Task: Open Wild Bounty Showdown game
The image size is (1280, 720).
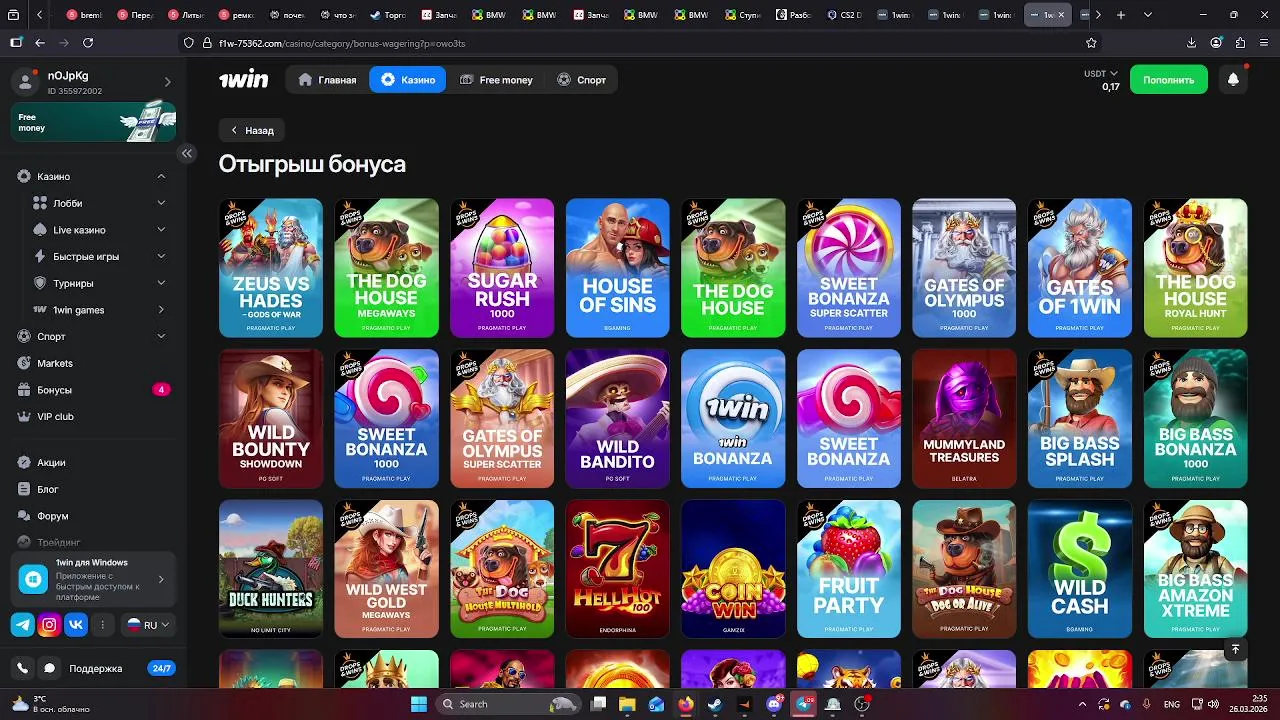Action: [271, 418]
